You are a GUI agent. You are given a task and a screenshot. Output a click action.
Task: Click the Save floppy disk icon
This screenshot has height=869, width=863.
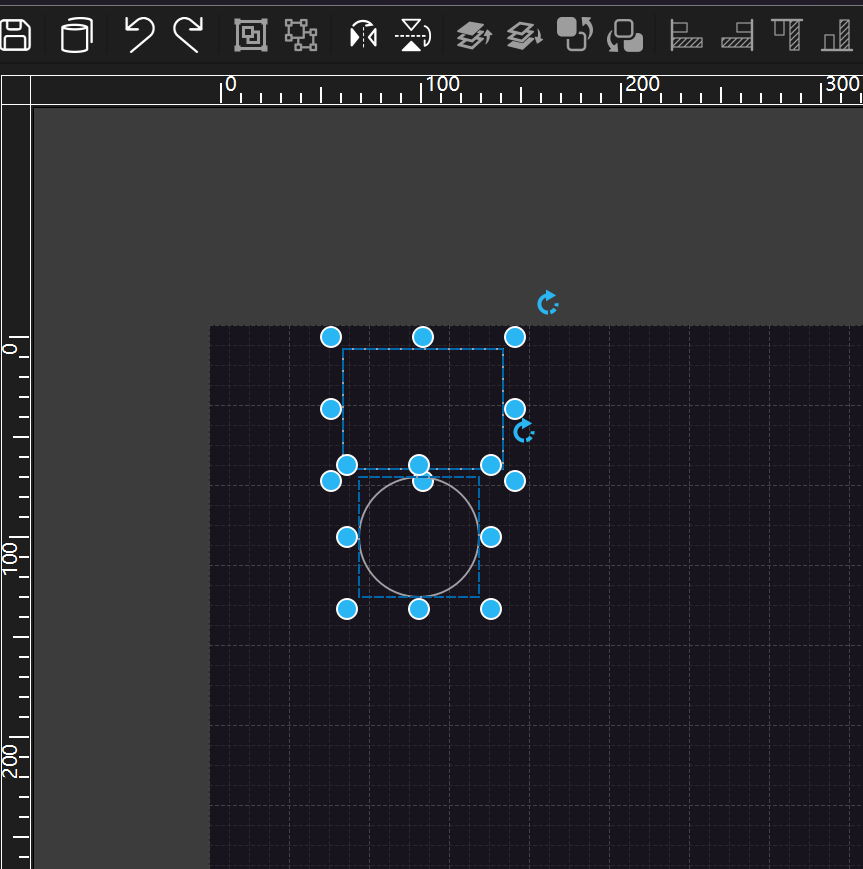(x=15, y=35)
